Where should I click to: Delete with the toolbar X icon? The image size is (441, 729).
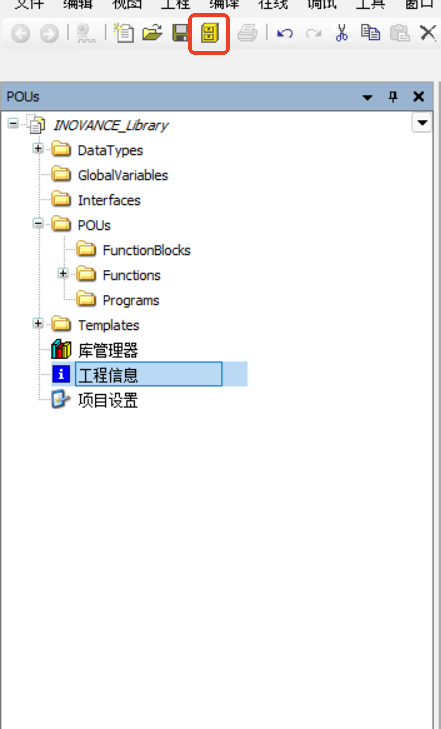click(x=428, y=33)
